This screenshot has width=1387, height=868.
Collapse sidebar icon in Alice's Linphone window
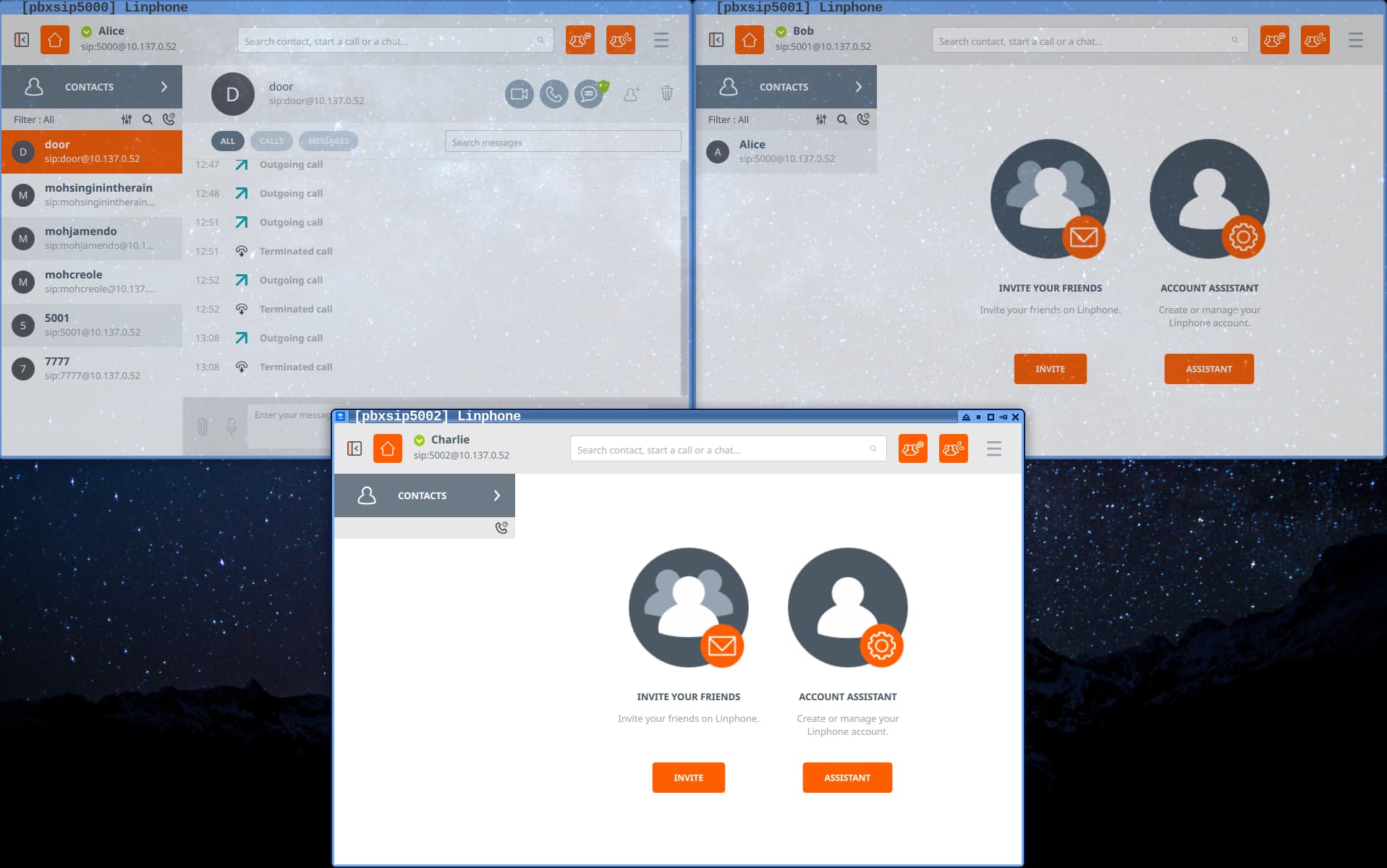coord(22,40)
